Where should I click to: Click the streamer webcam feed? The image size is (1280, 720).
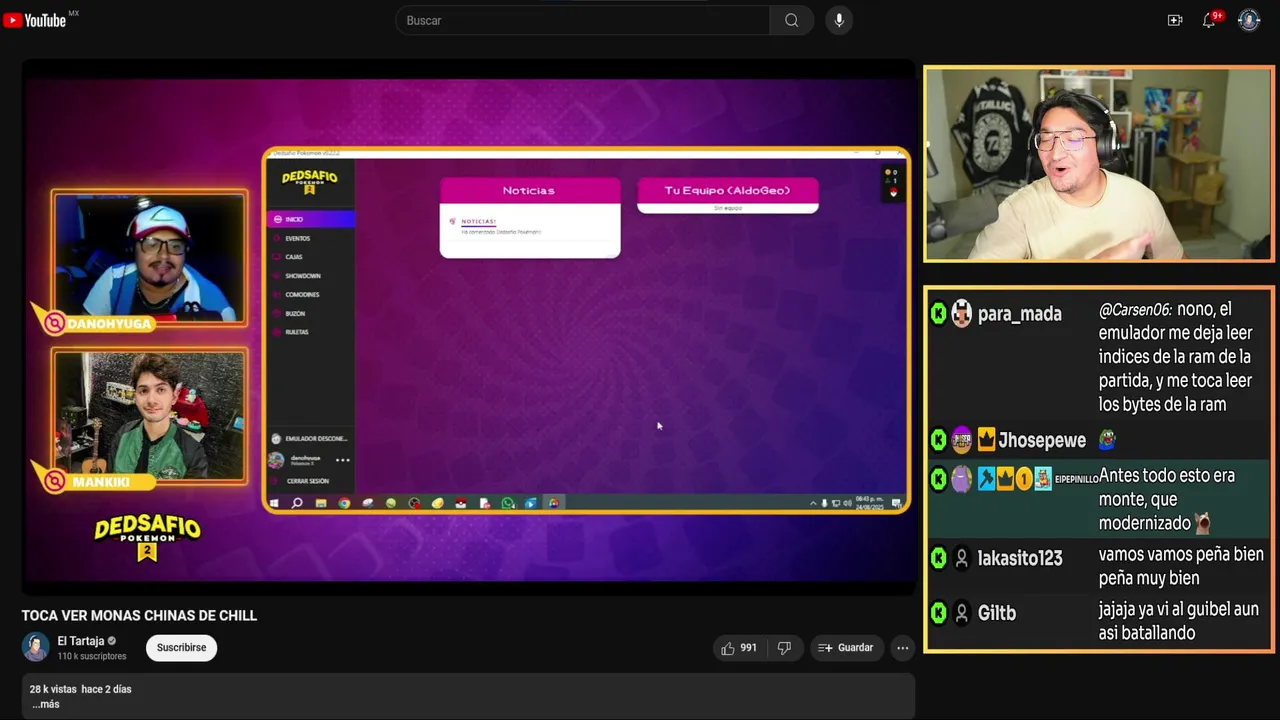(1098, 164)
